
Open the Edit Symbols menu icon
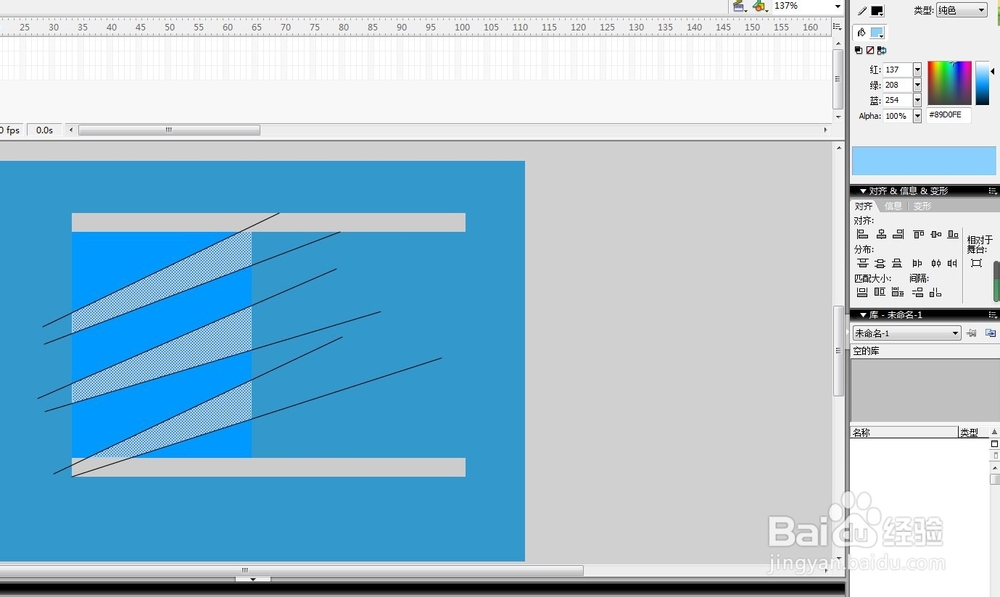(759, 6)
